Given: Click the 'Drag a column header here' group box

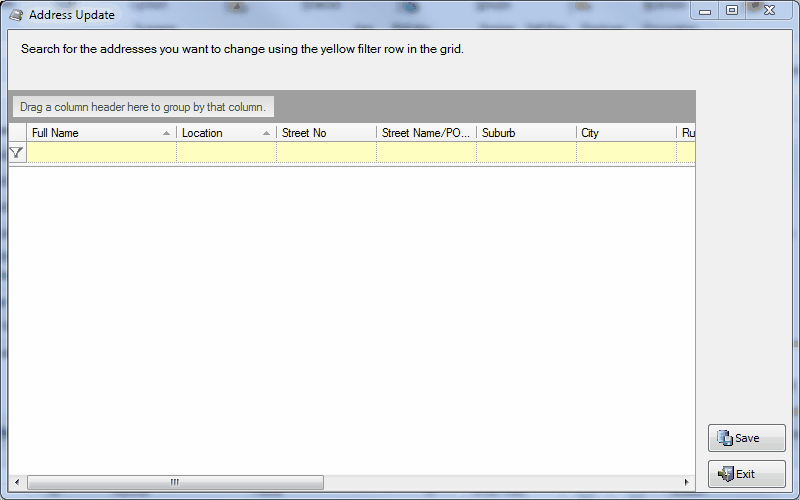Looking at the screenshot, I should coord(143,107).
